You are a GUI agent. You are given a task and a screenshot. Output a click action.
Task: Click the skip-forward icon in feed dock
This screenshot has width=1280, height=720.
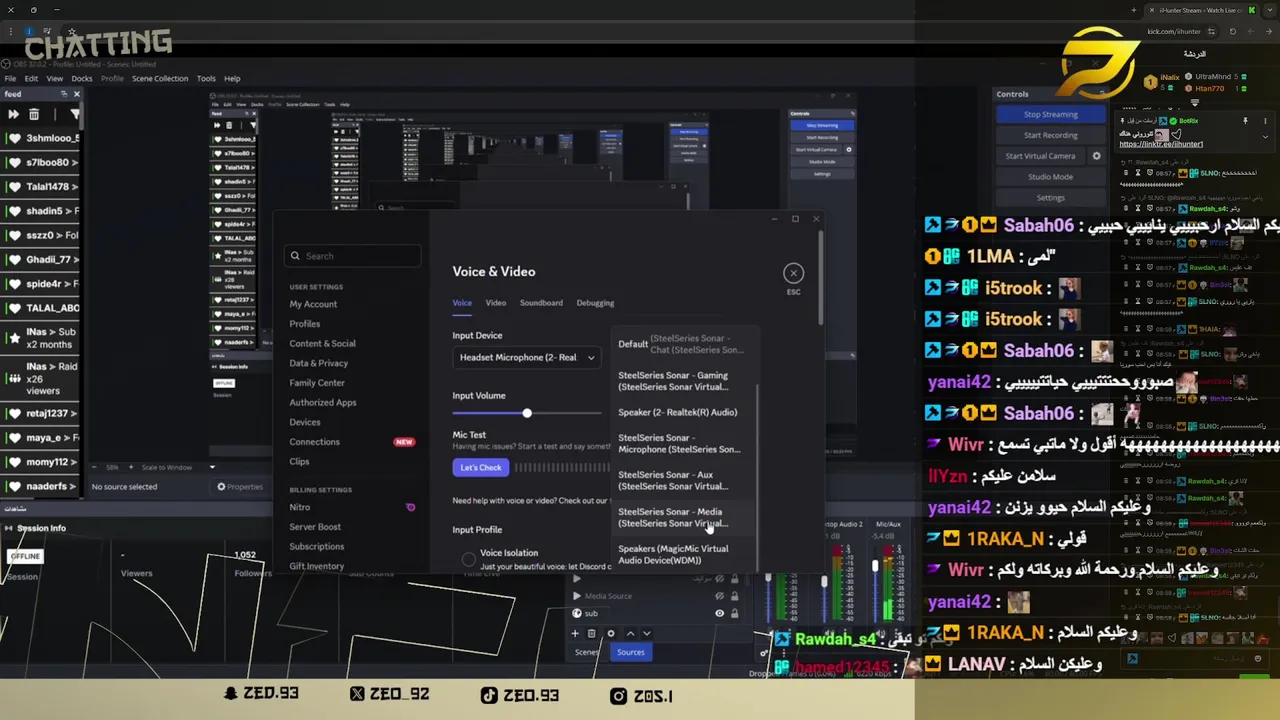pos(14,114)
